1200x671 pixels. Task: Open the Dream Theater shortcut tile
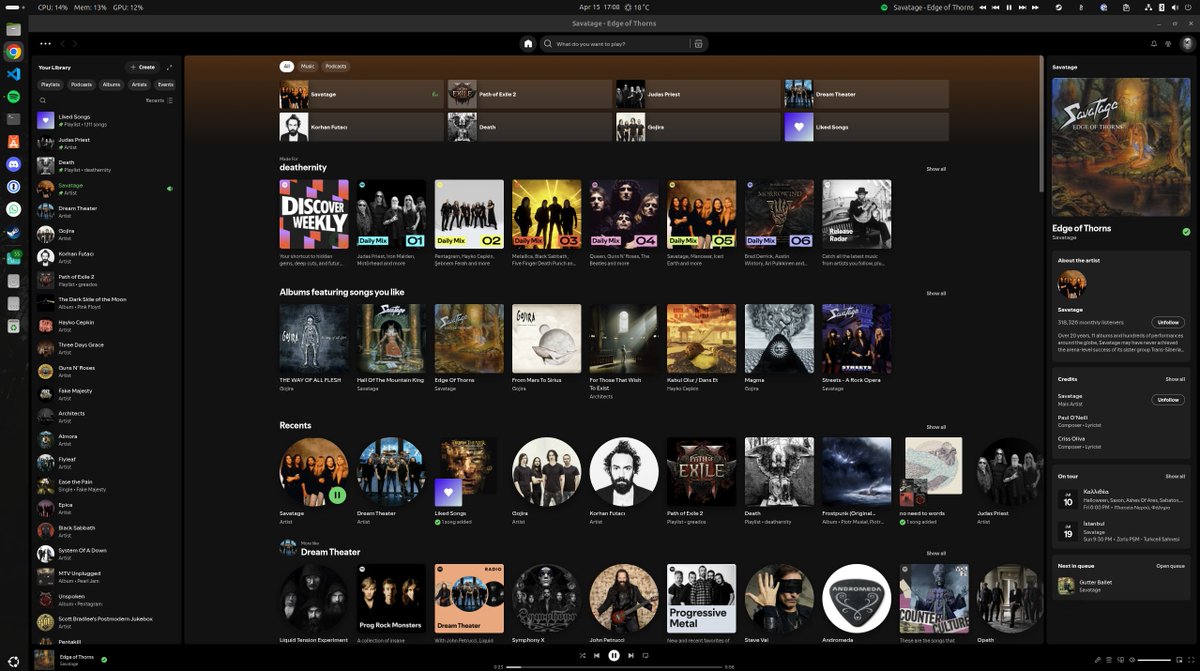pos(866,94)
